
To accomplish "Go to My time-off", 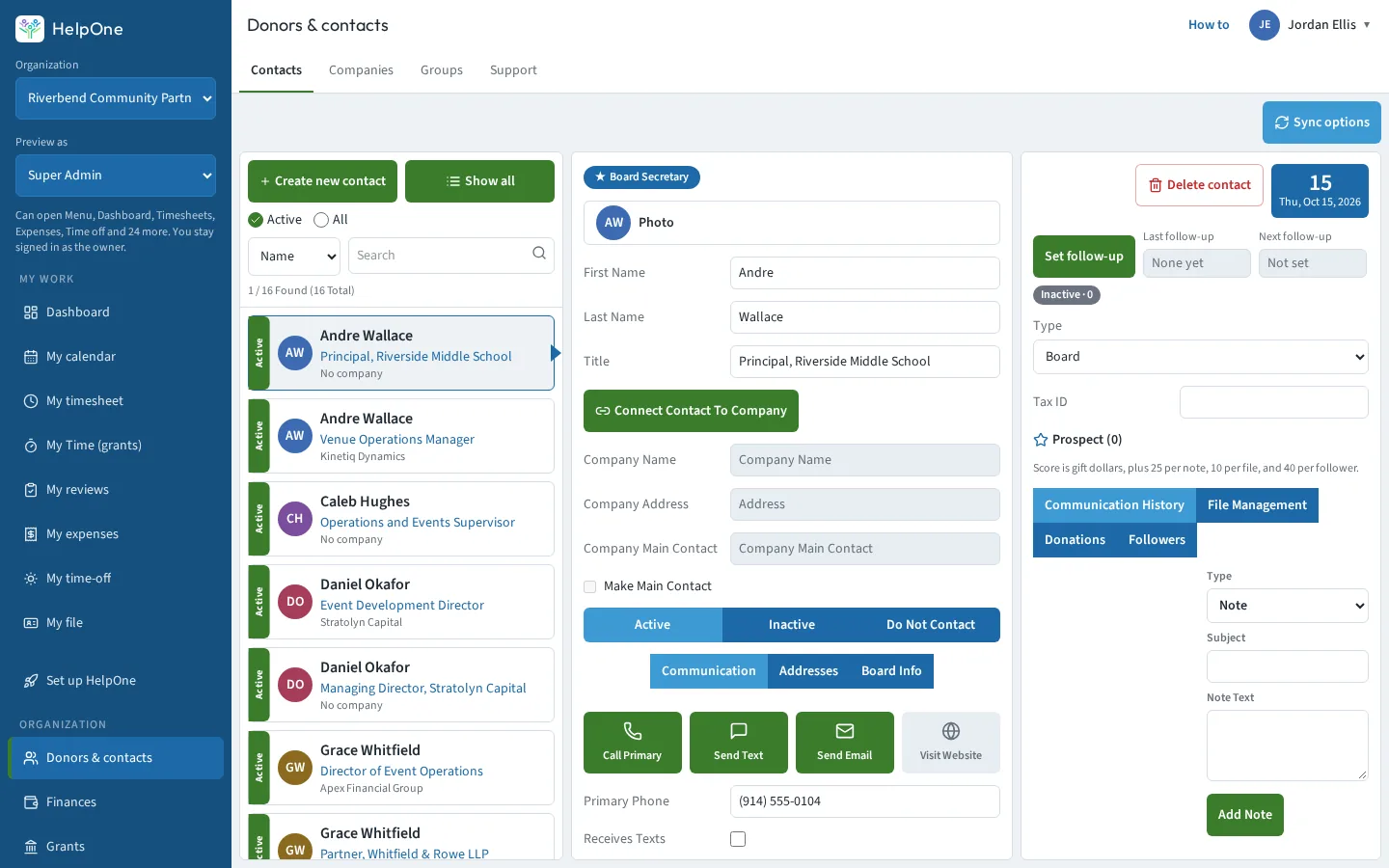I will pyautogui.click(x=116, y=579).
